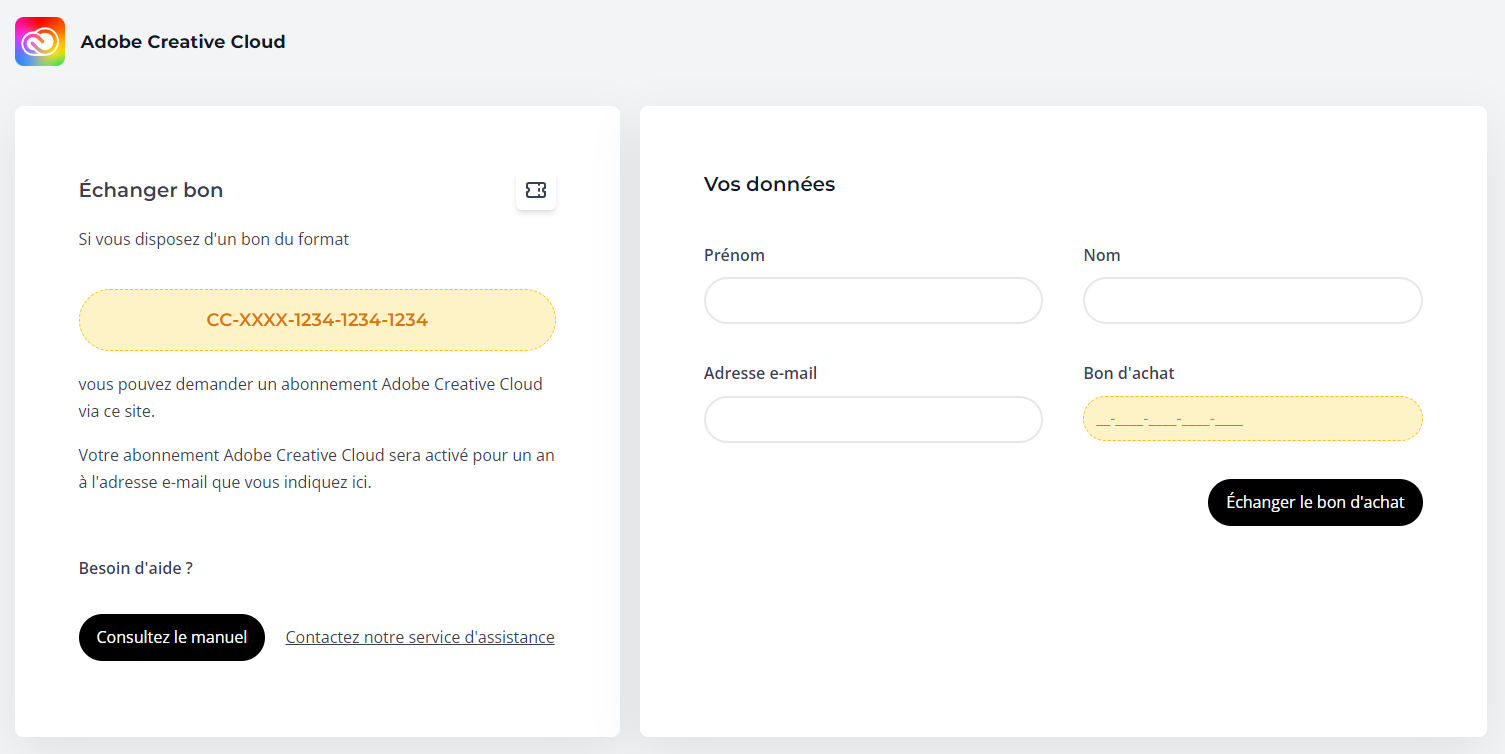The image size is (1505, 754).
Task: Focus the Nom input field
Action: click(1253, 301)
